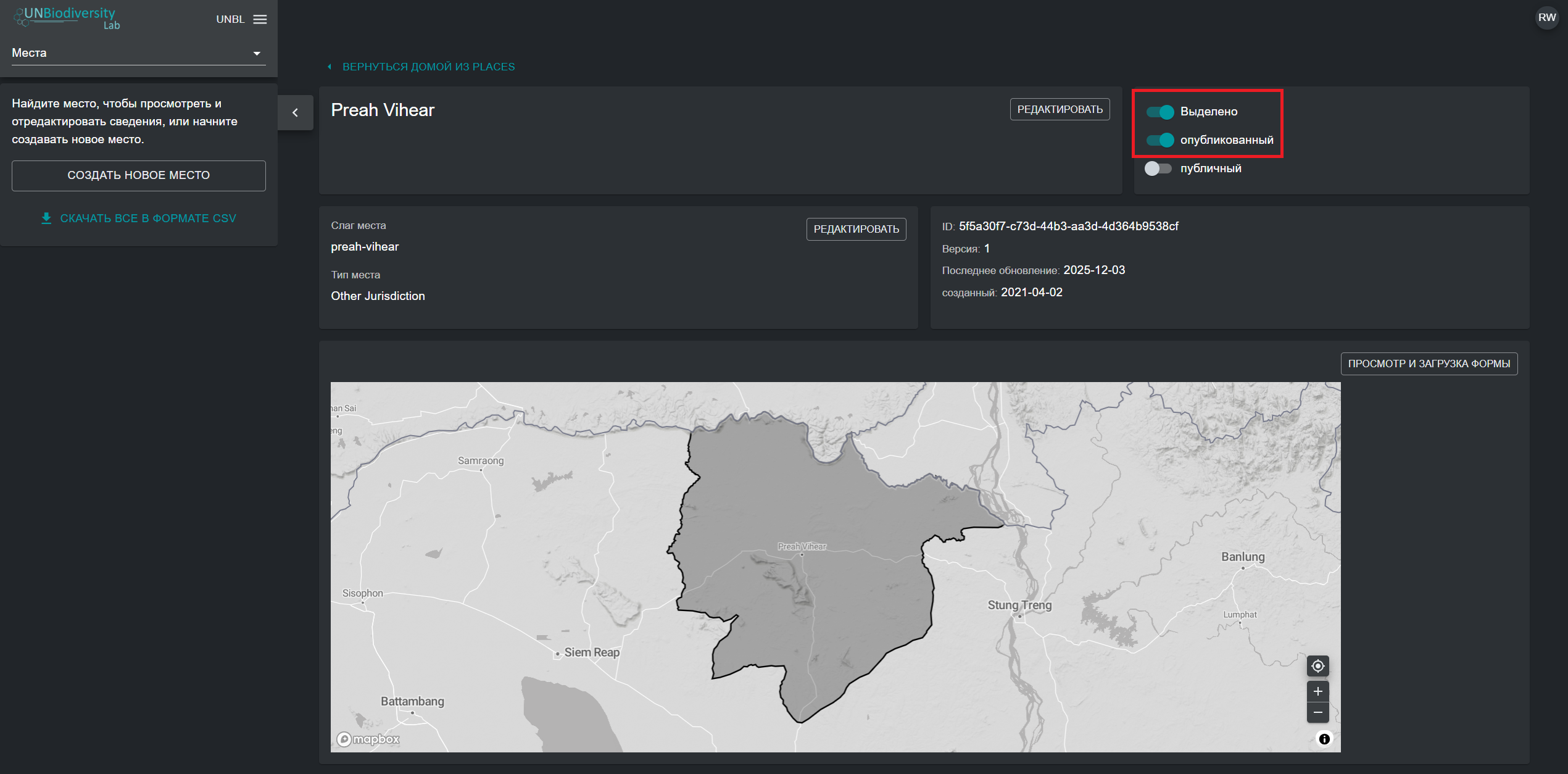
Task: Zoom out on the map with minus
Action: pyautogui.click(x=1317, y=712)
